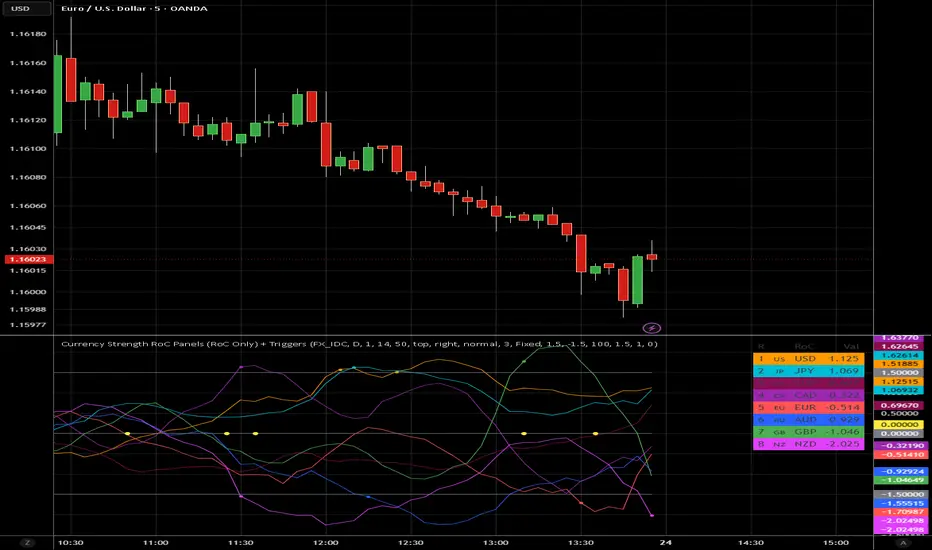Select the NZD -2.025 row in the table
Image resolution: width=932 pixels, height=550 pixels.
808,444
